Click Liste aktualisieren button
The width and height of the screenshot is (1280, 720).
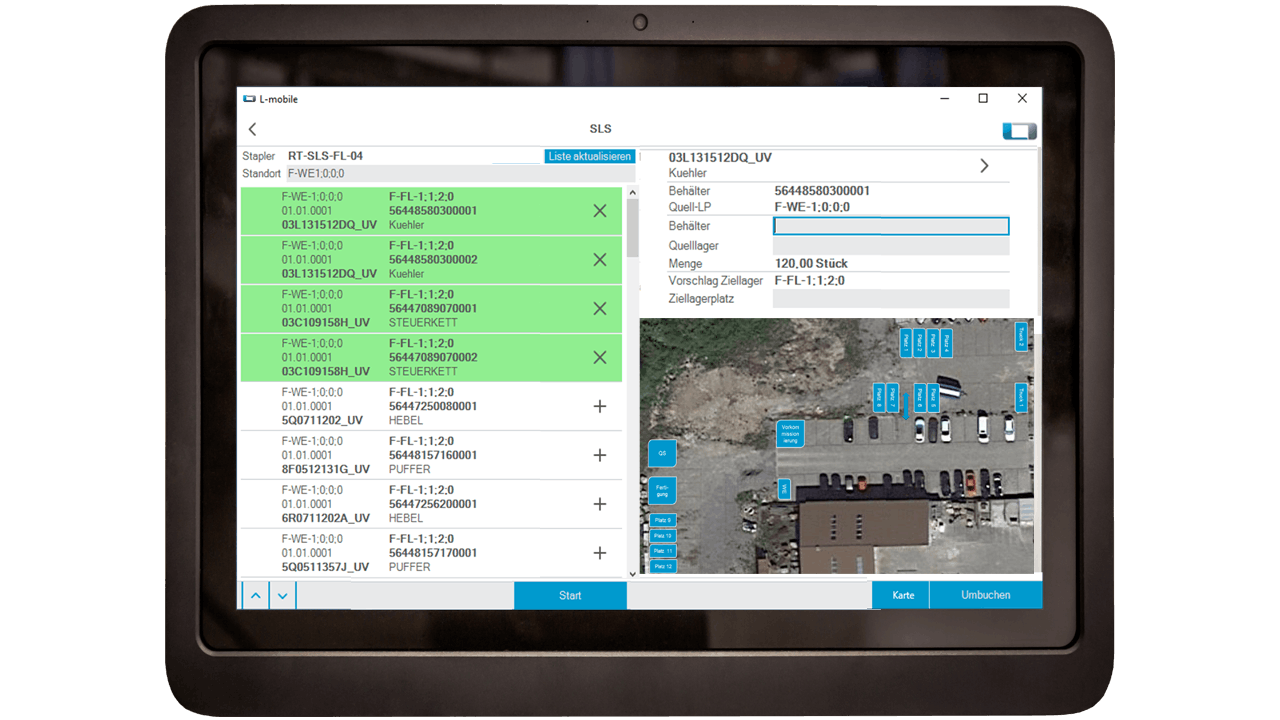(590, 156)
